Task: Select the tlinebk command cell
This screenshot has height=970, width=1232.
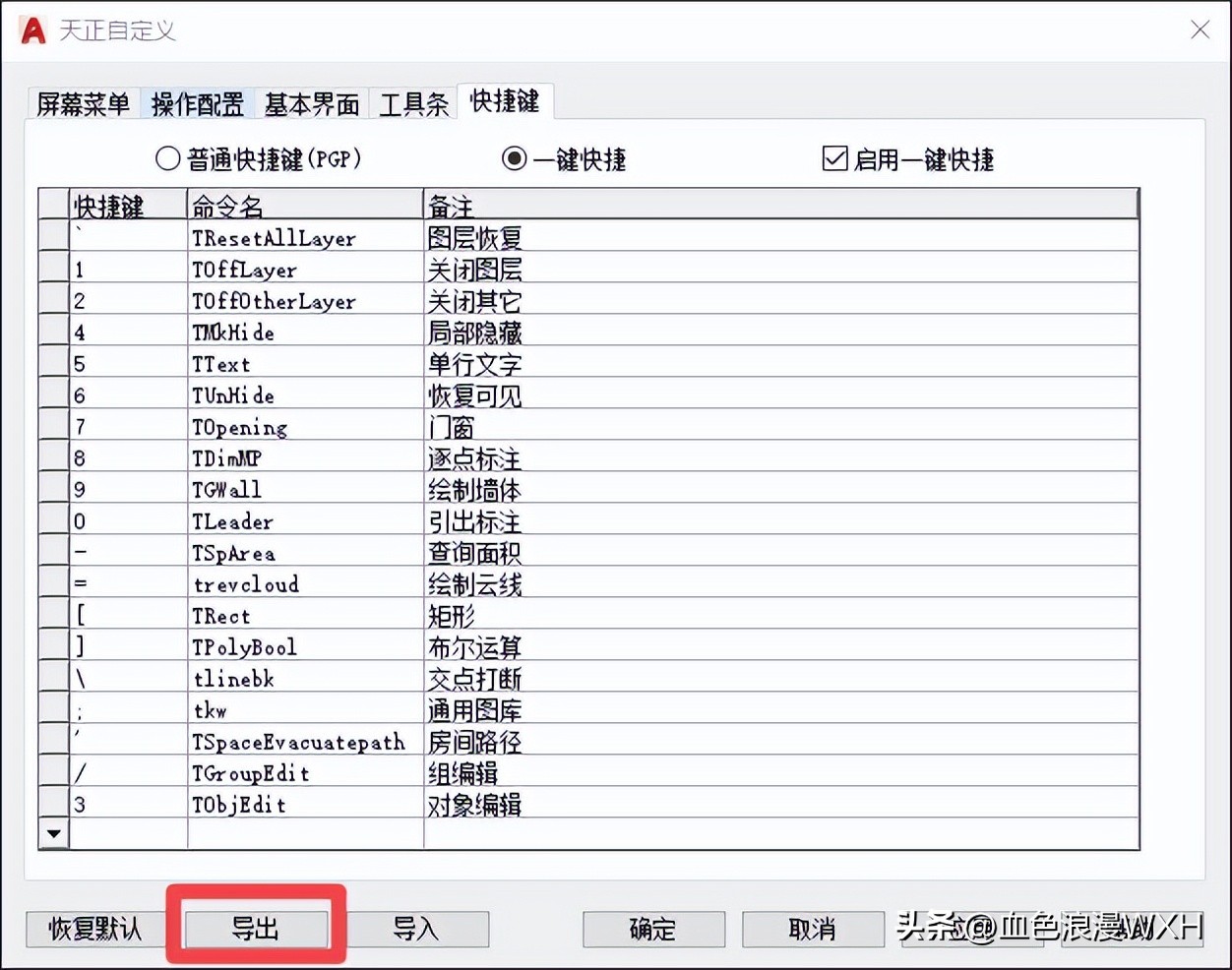Action: 305,678
